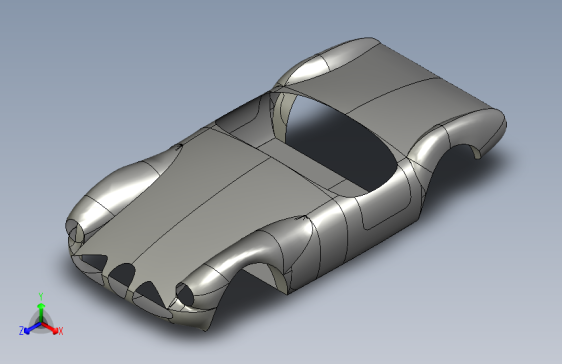The width and height of the screenshot is (562, 364).
Task: Click the blue Z axis on the triad
Action: point(32,328)
